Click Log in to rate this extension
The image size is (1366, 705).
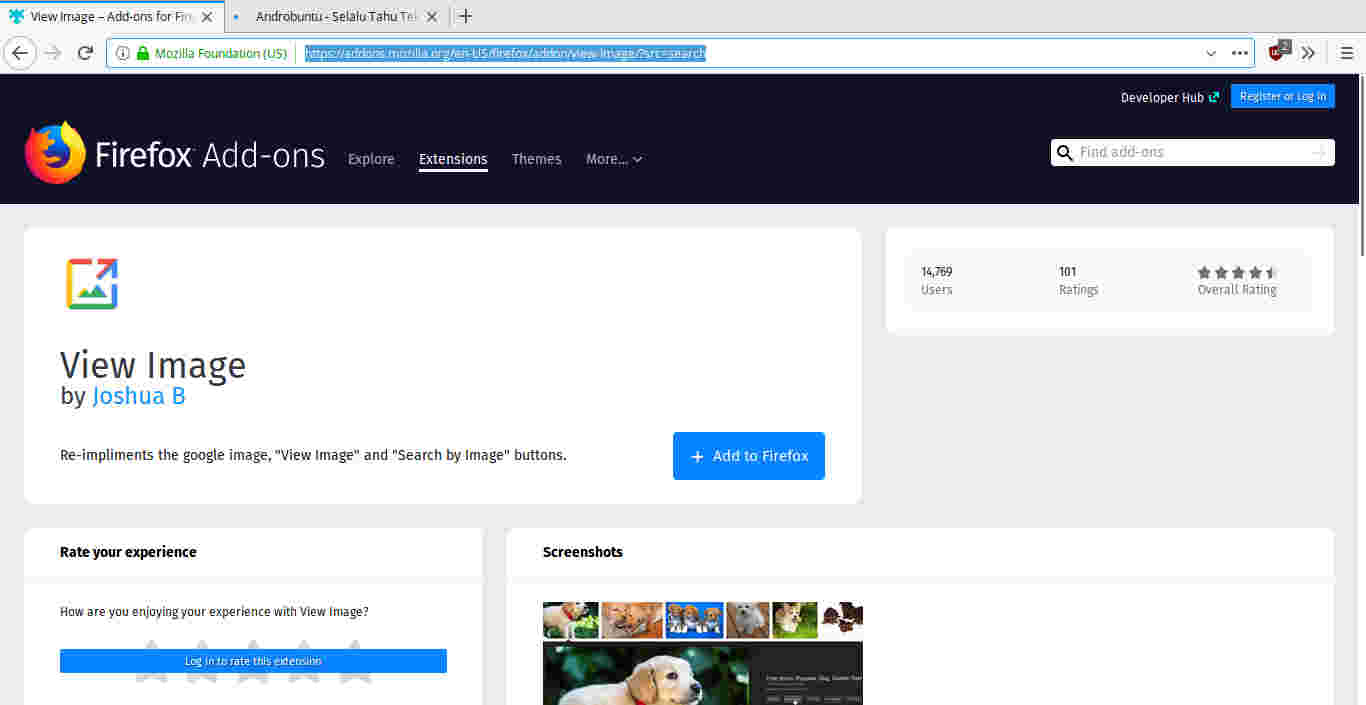(253, 661)
